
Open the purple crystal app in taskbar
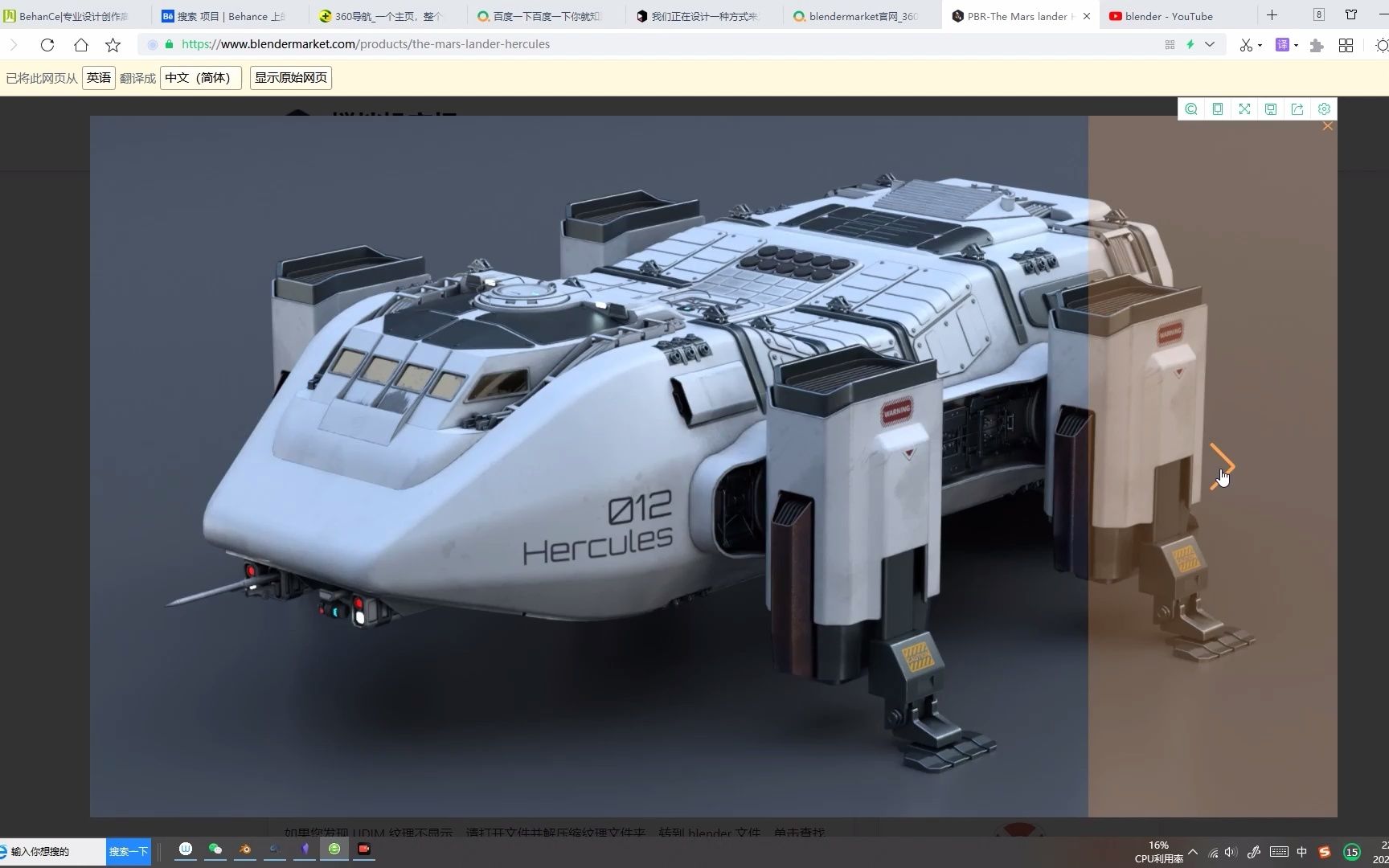305,849
